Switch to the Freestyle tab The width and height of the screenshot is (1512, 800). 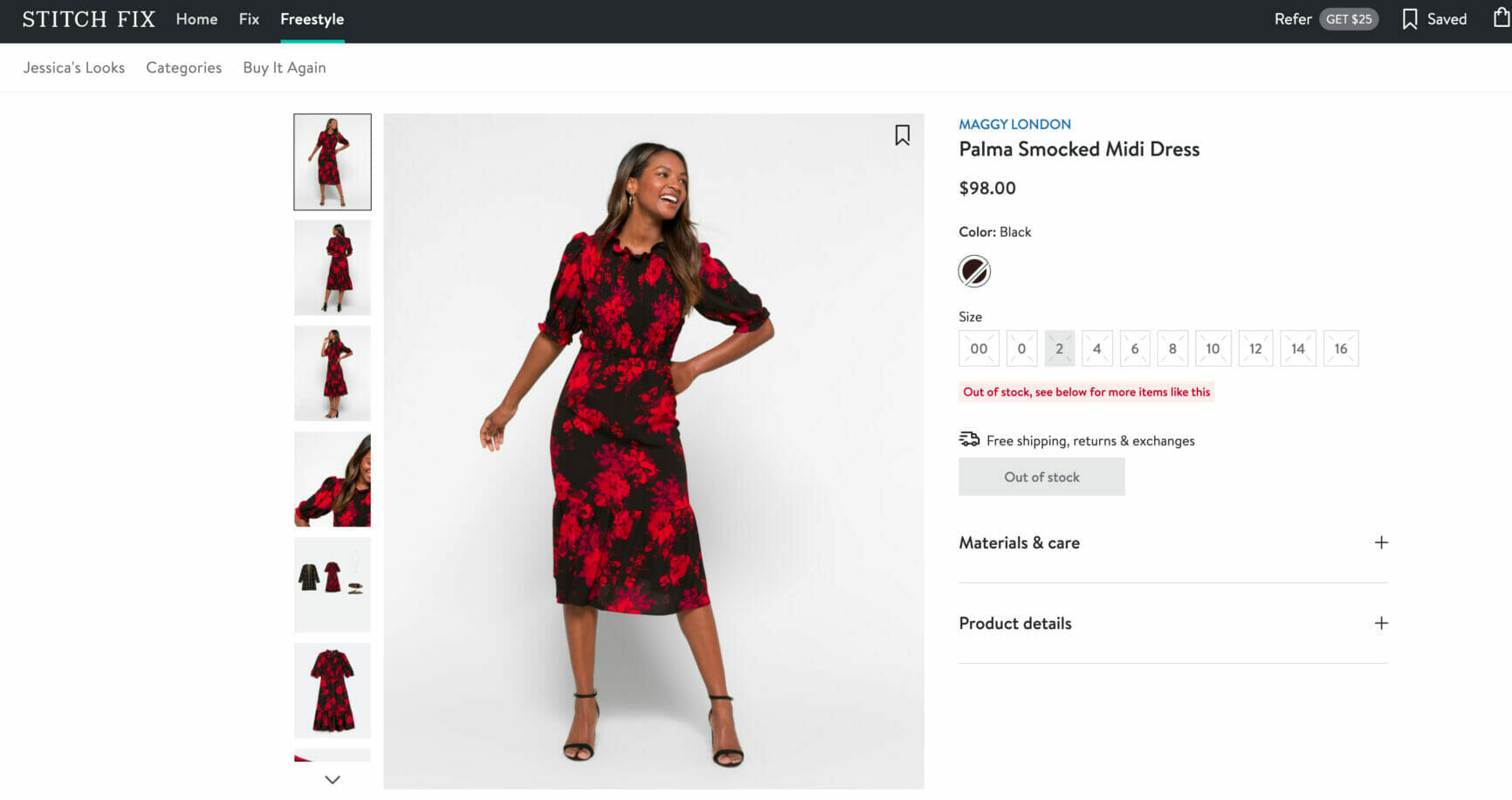click(312, 19)
